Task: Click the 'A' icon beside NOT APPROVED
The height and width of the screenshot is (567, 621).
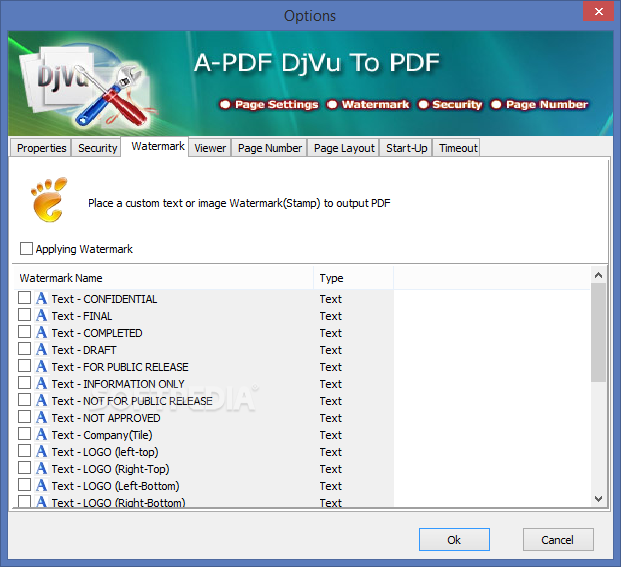Action: click(x=42, y=417)
